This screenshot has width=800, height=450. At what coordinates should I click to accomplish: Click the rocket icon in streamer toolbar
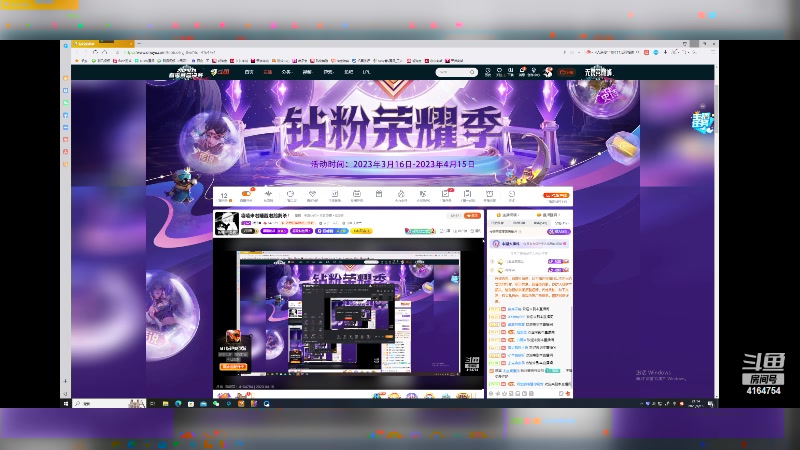(x=401, y=194)
